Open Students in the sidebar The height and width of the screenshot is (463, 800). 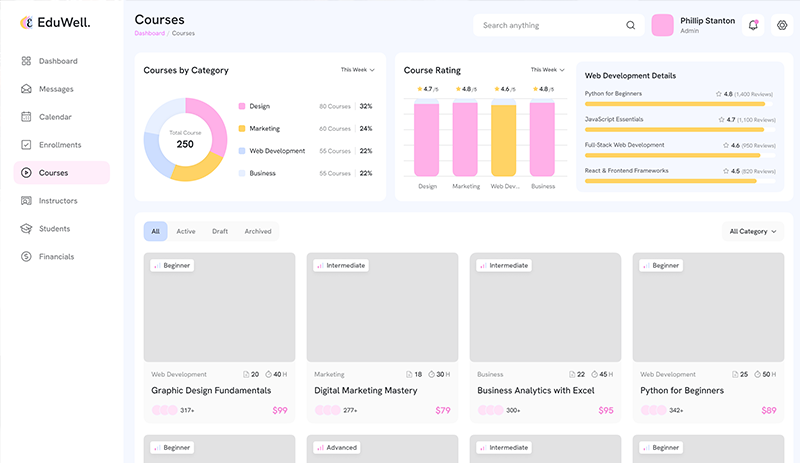[x=54, y=229]
